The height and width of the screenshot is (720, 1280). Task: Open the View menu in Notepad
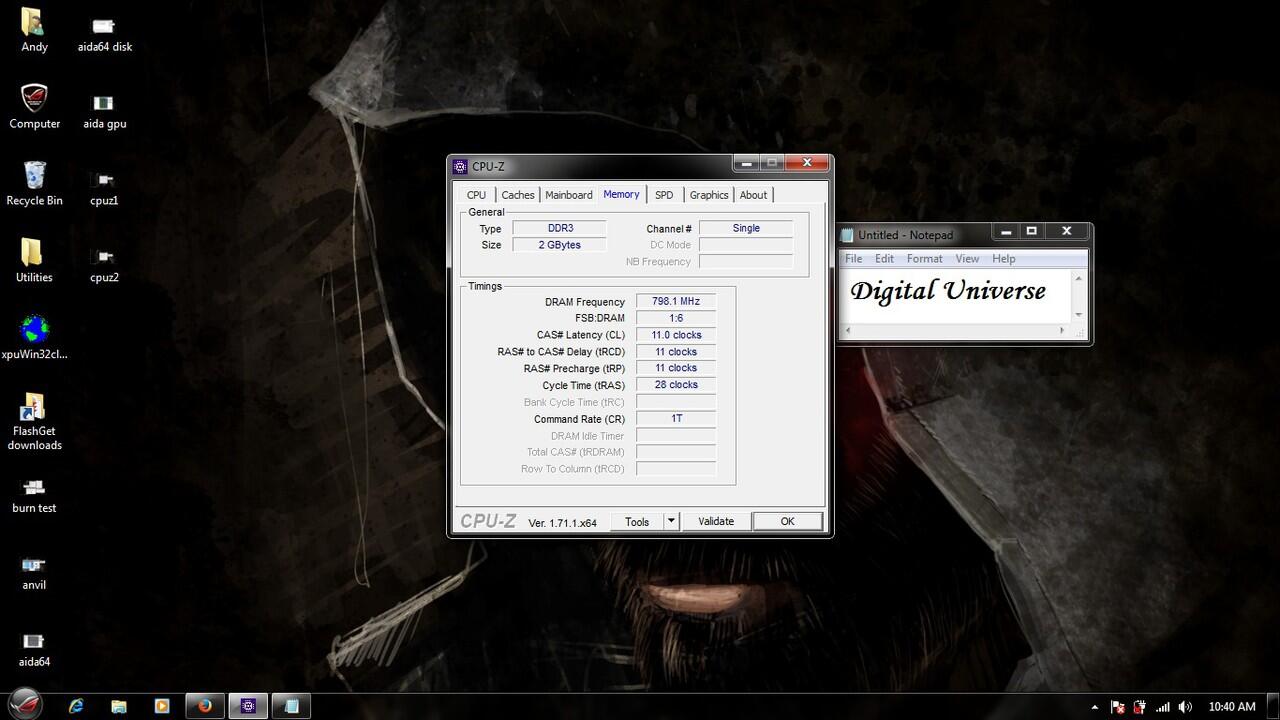click(967, 258)
